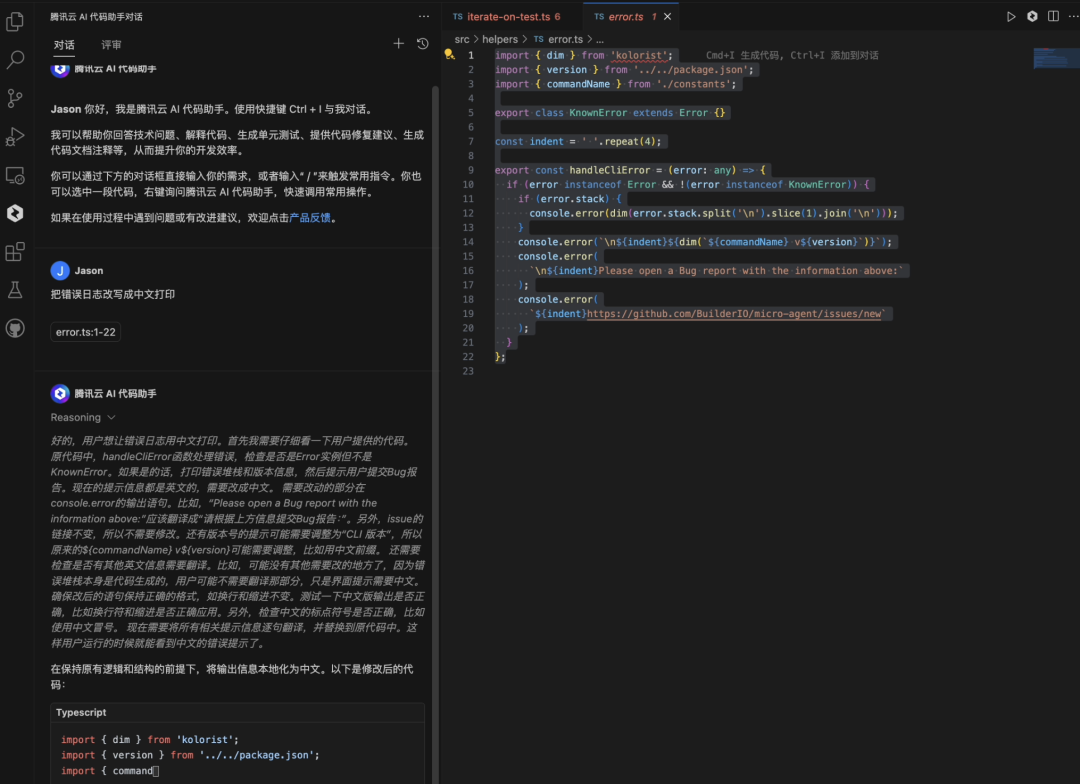
Task: Open the Source Control view
Action: point(14,99)
